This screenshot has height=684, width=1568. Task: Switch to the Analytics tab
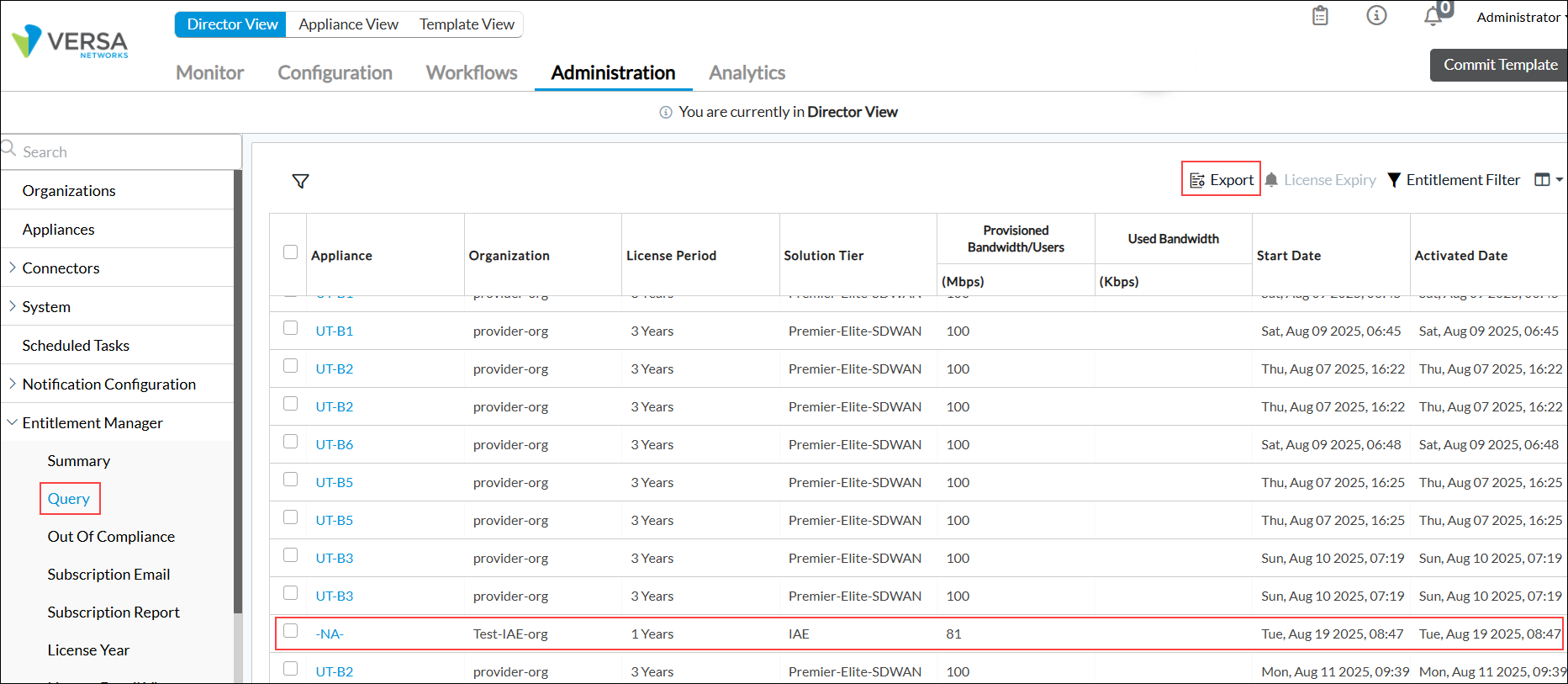[x=747, y=73]
